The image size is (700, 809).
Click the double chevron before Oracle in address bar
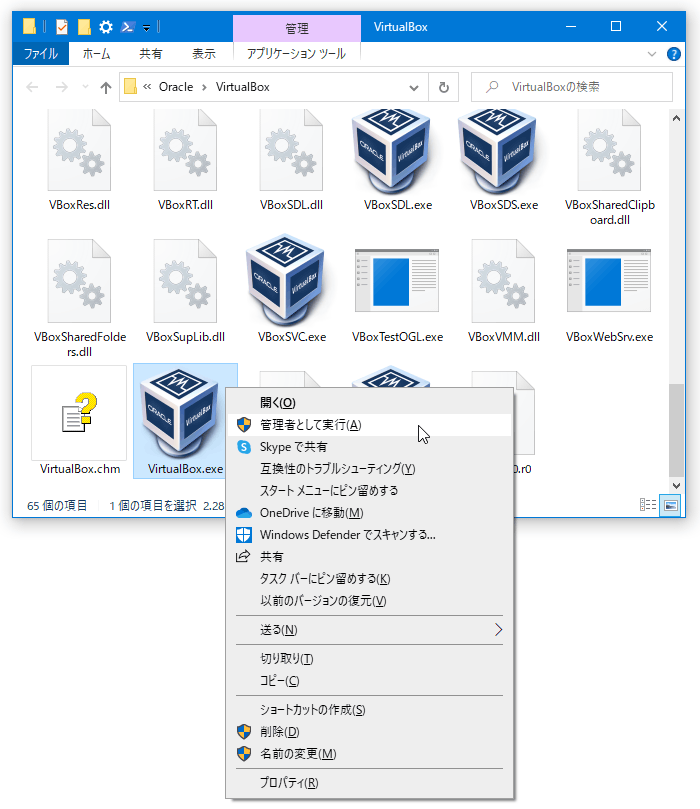pyautogui.click(x=147, y=87)
